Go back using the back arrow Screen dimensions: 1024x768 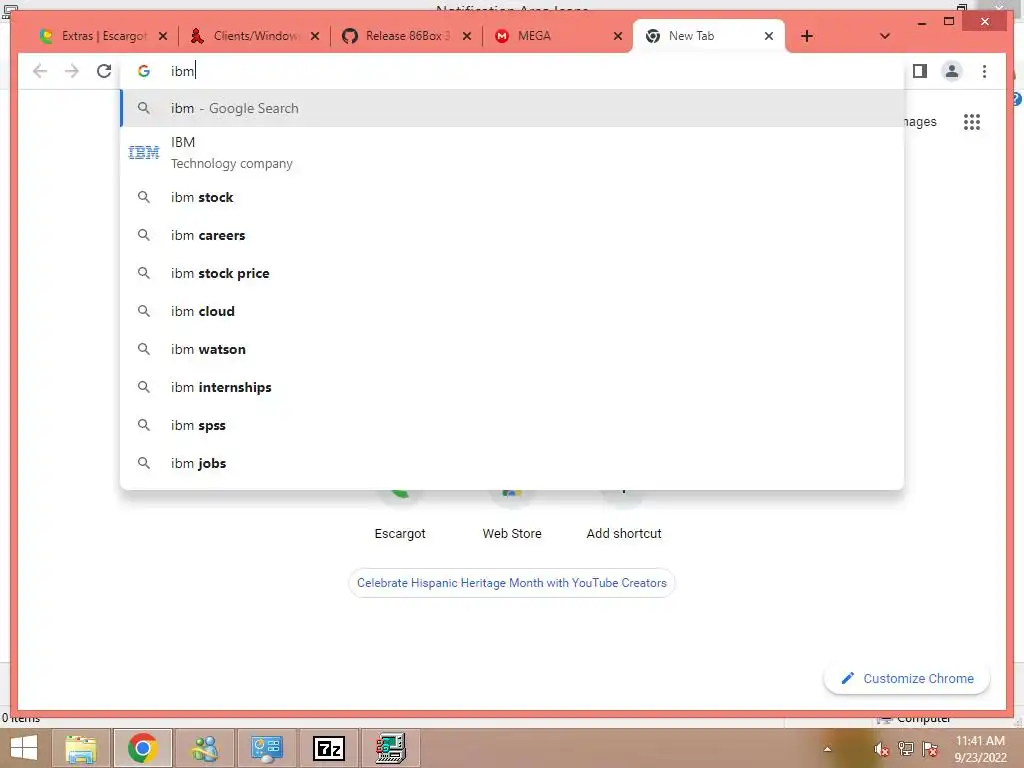[x=40, y=71]
